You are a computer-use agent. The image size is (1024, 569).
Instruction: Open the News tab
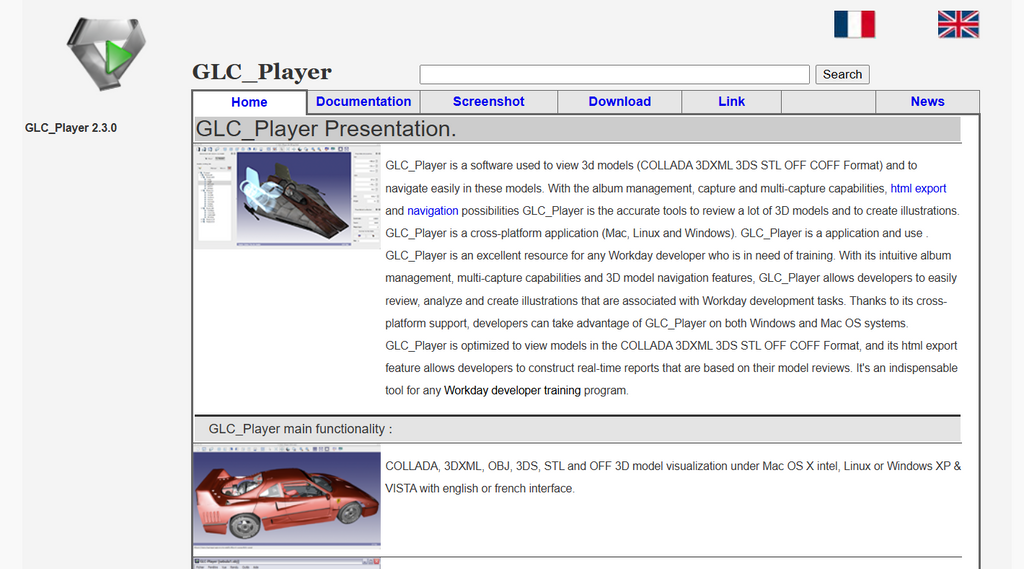pos(927,102)
